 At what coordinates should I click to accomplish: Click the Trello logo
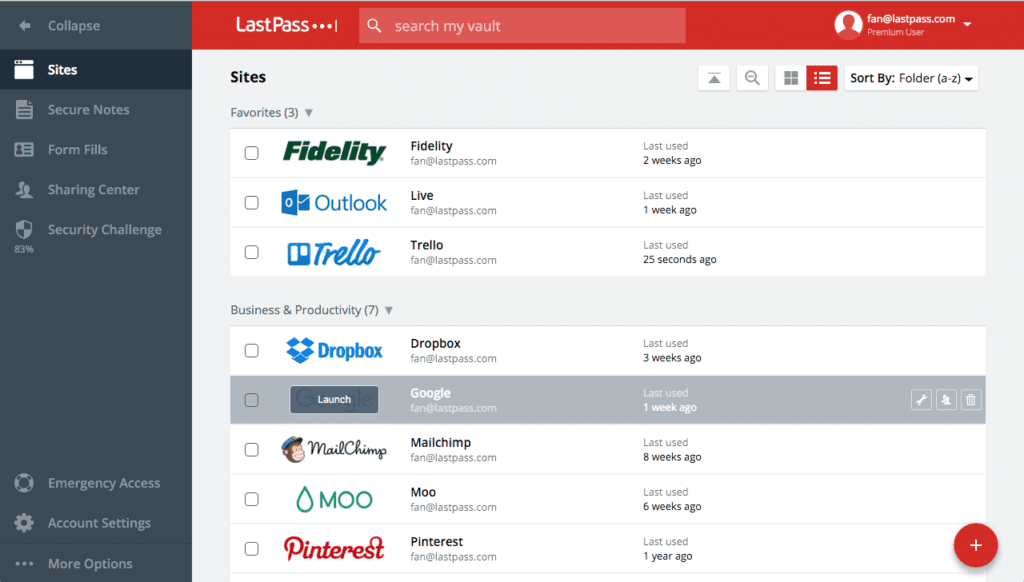tap(334, 253)
